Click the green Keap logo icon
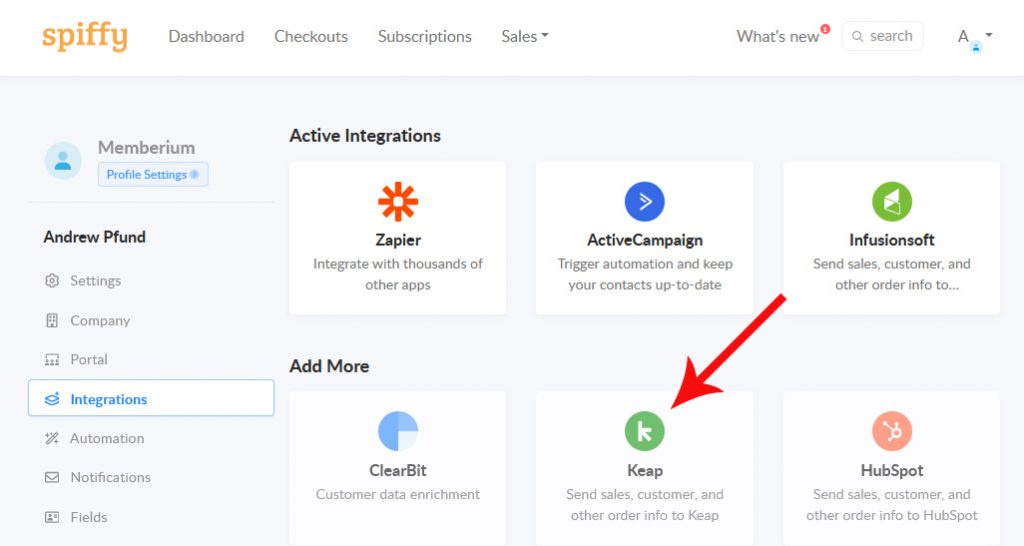This screenshot has height=546, width=1024. [x=645, y=431]
